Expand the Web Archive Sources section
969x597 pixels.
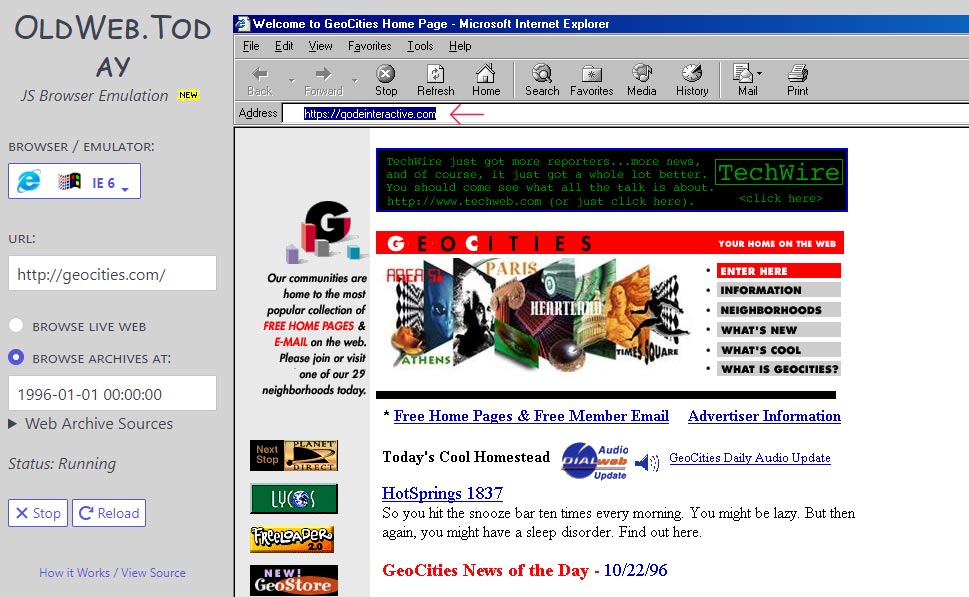[x=90, y=424]
